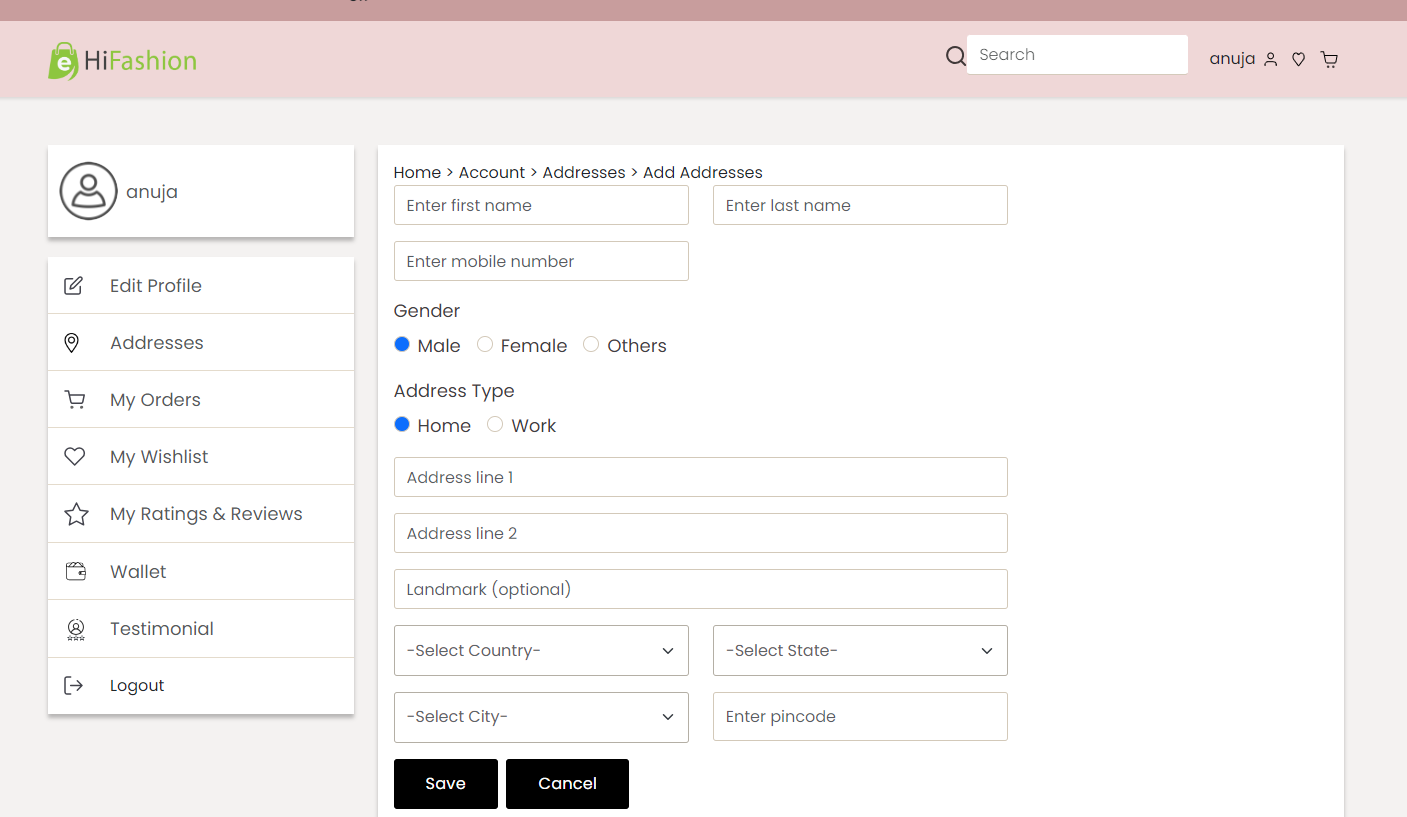Open the wishlist heart icon in header
The image size is (1407, 817).
tap(1299, 60)
